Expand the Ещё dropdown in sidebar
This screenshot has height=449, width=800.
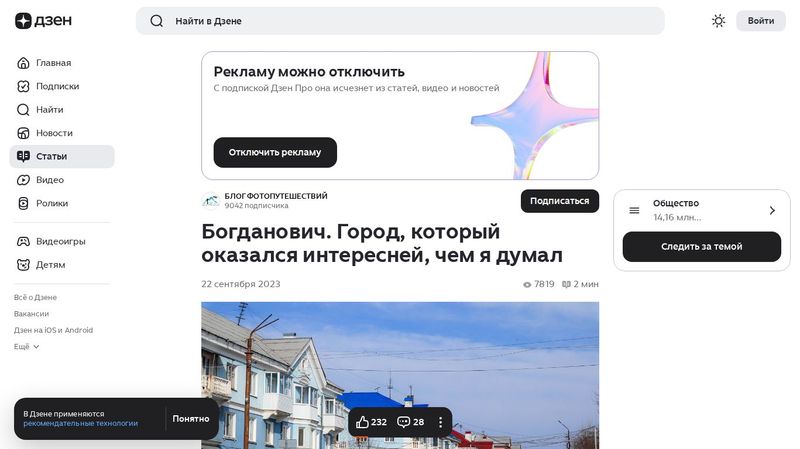(x=27, y=346)
